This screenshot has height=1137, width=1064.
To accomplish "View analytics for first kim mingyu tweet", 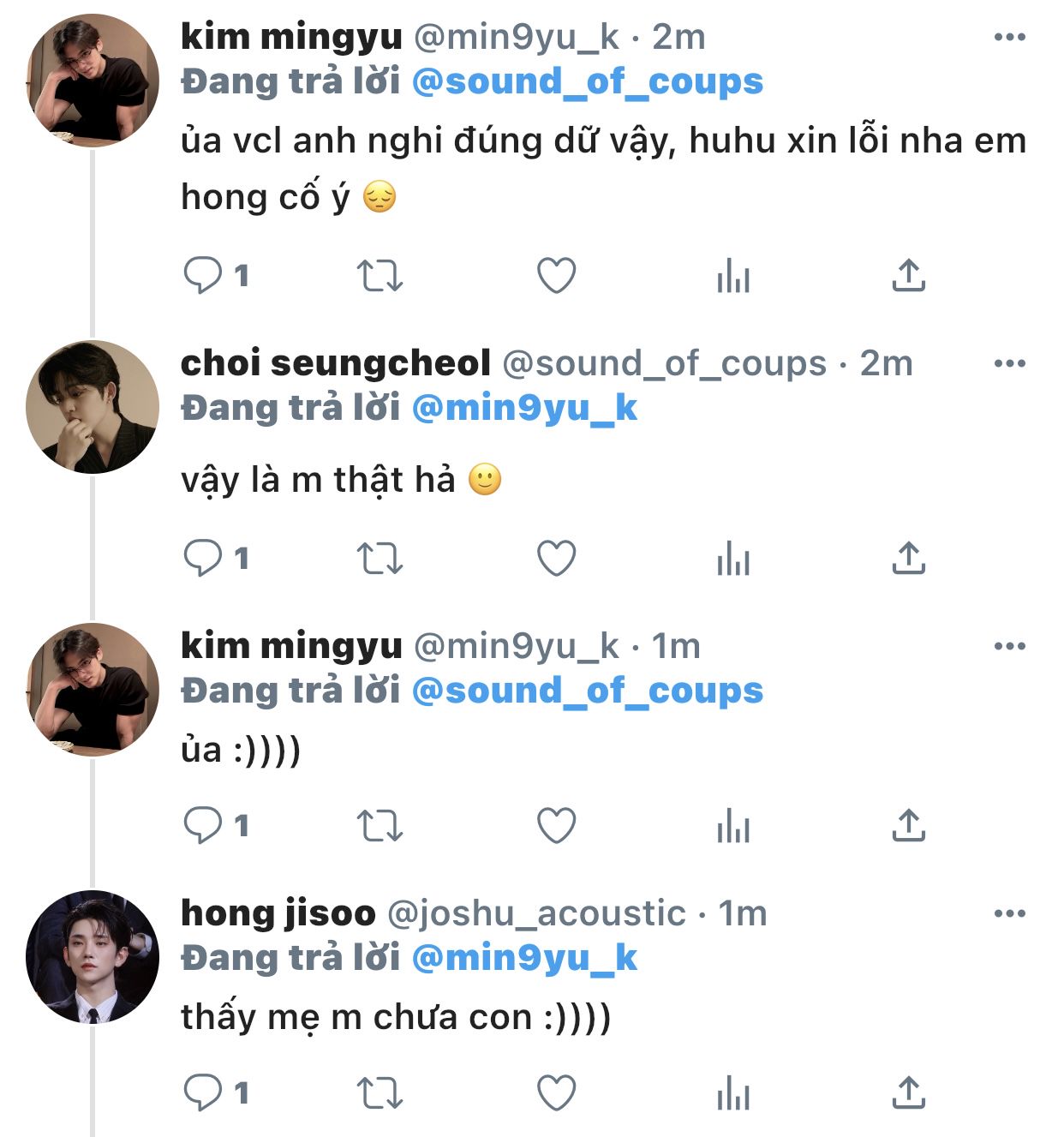I will (733, 276).
